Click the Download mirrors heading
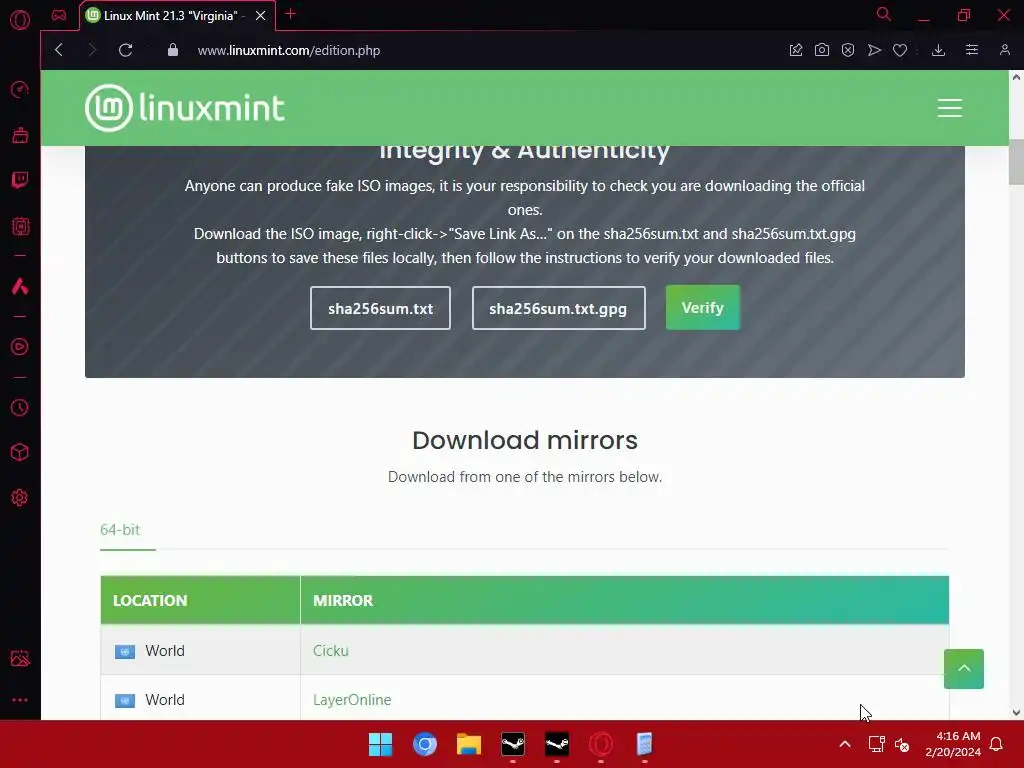Screen dimensions: 1024x768 coord(525,440)
